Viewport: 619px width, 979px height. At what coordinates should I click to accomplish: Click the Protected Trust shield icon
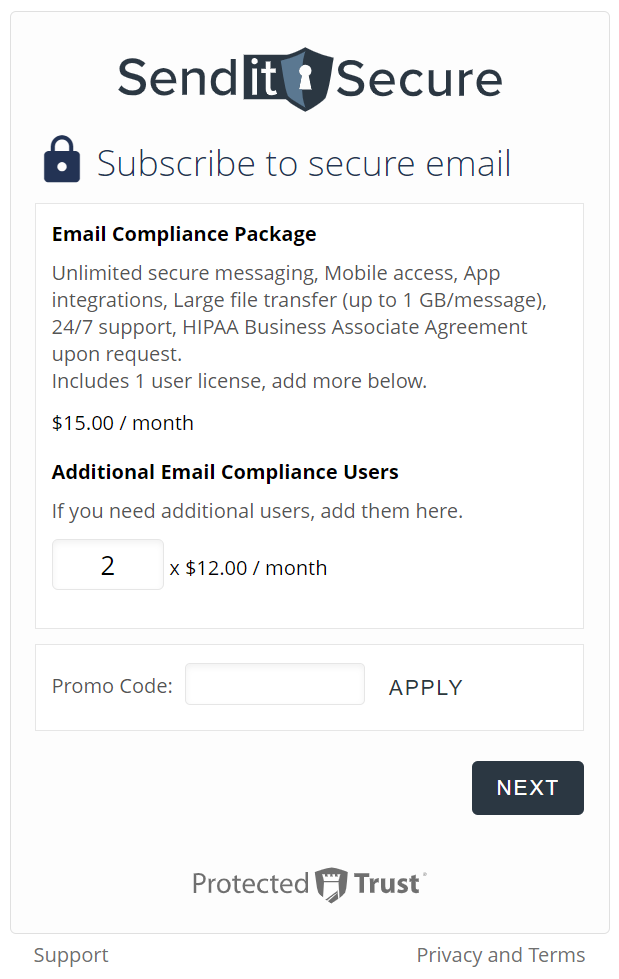tap(331, 884)
